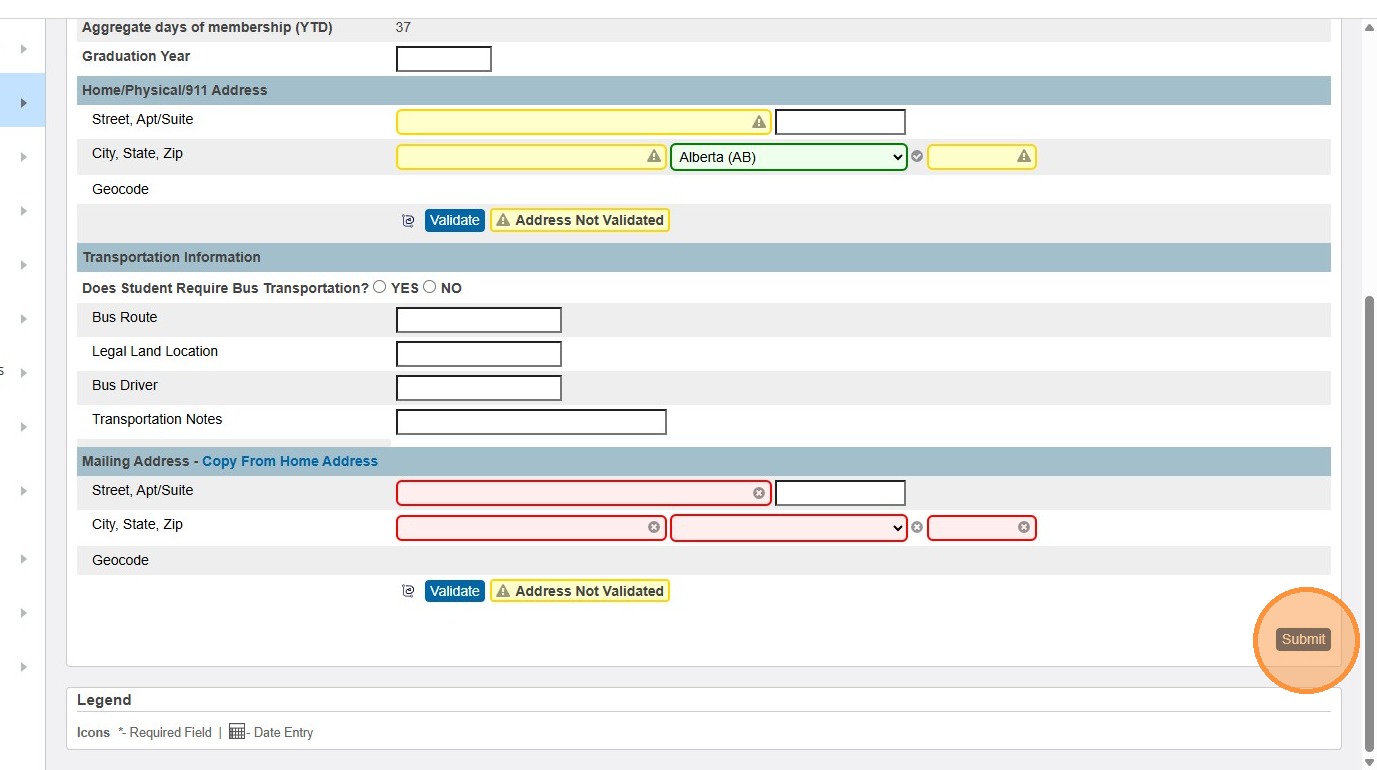The height and width of the screenshot is (770, 1377).
Task: Focus the Graduation Year field
Action: pyautogui.click(x=444, y=59)
